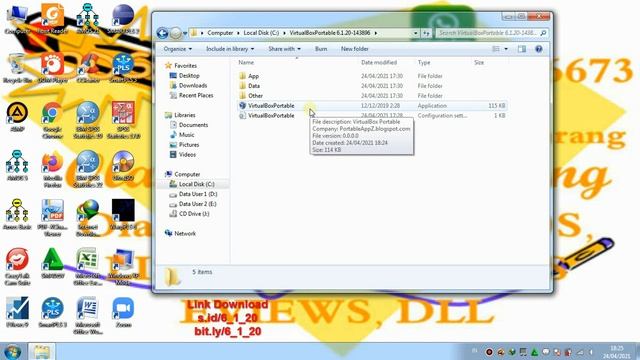Open the Microsoft Office Word shortcut
The width and height of the screenshot is (640, 360).
coord(87,316)
